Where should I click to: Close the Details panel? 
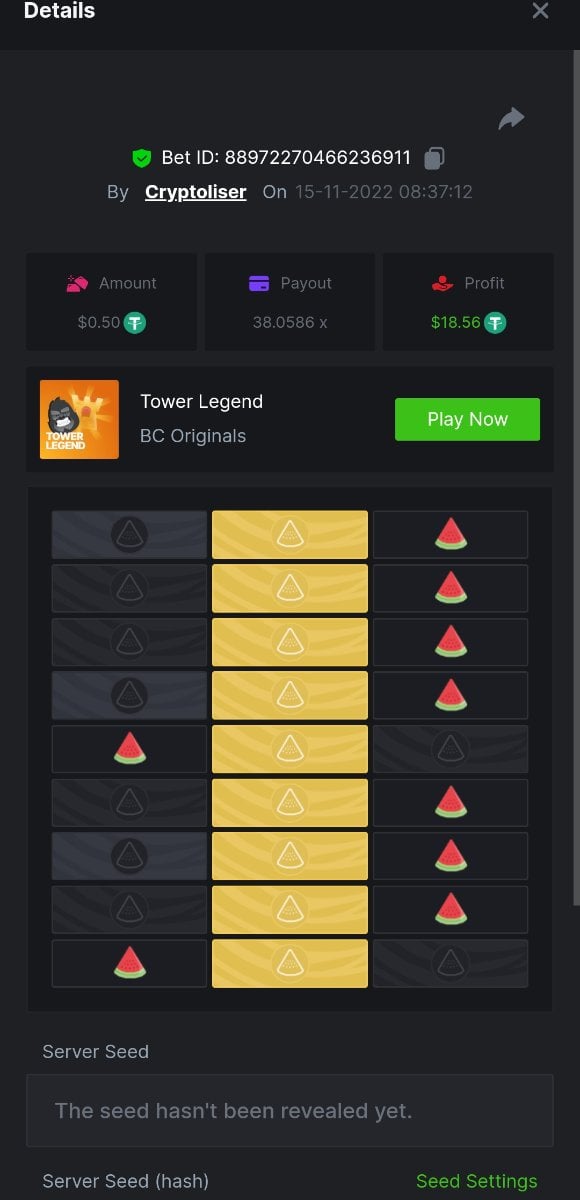tap(540, 11)
